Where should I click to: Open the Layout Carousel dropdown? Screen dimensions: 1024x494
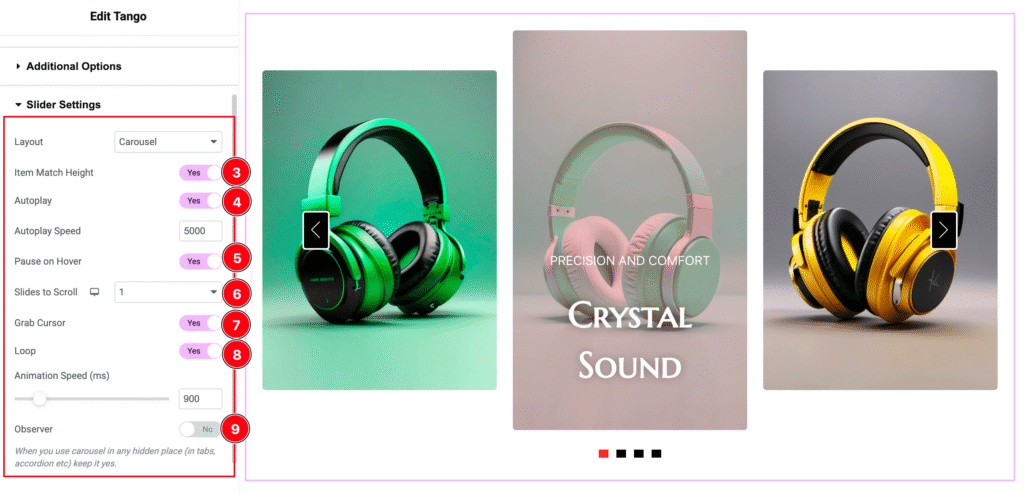[x=168, y=142]
